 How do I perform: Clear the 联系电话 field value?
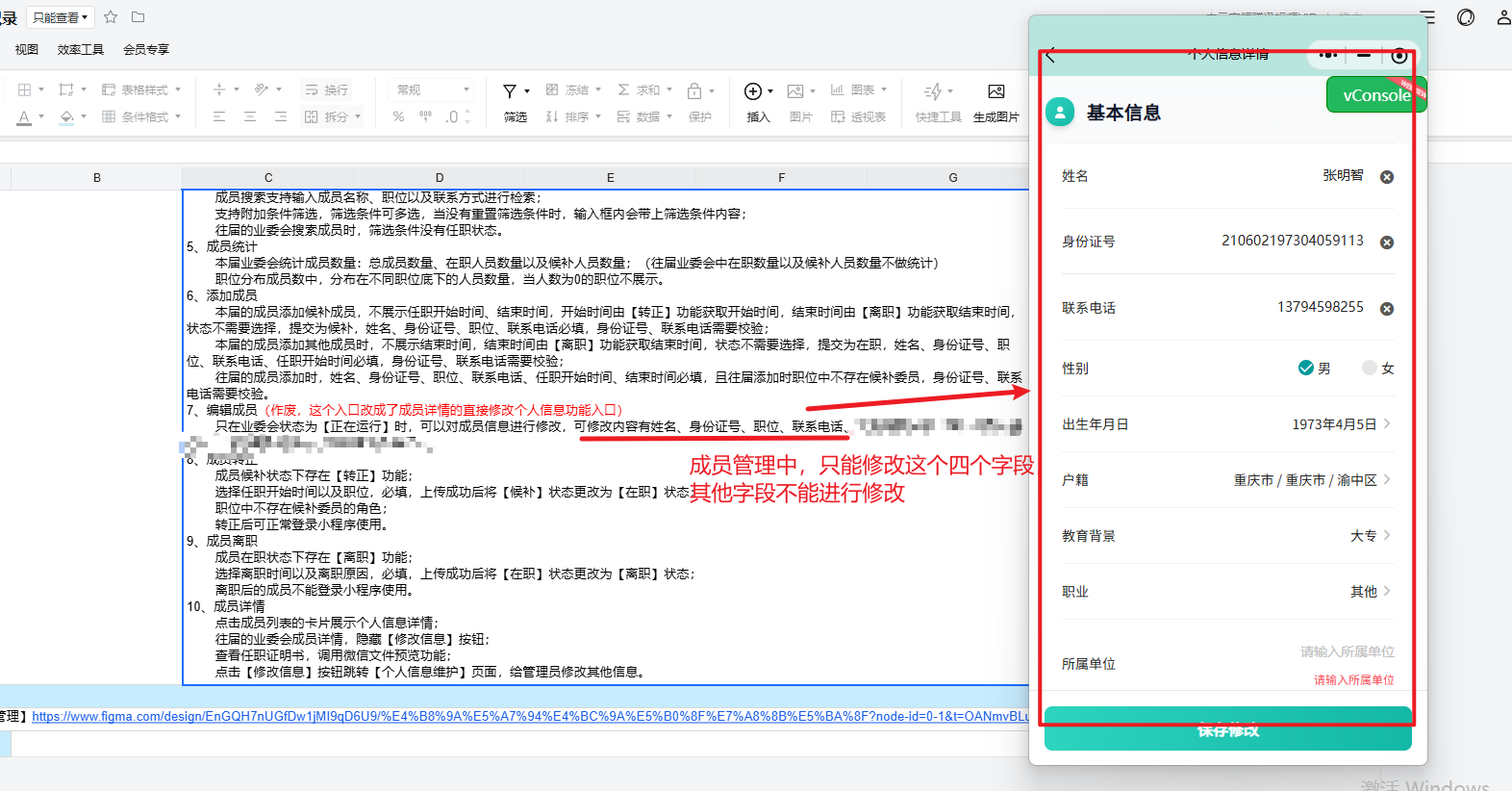pos(1387,309)
